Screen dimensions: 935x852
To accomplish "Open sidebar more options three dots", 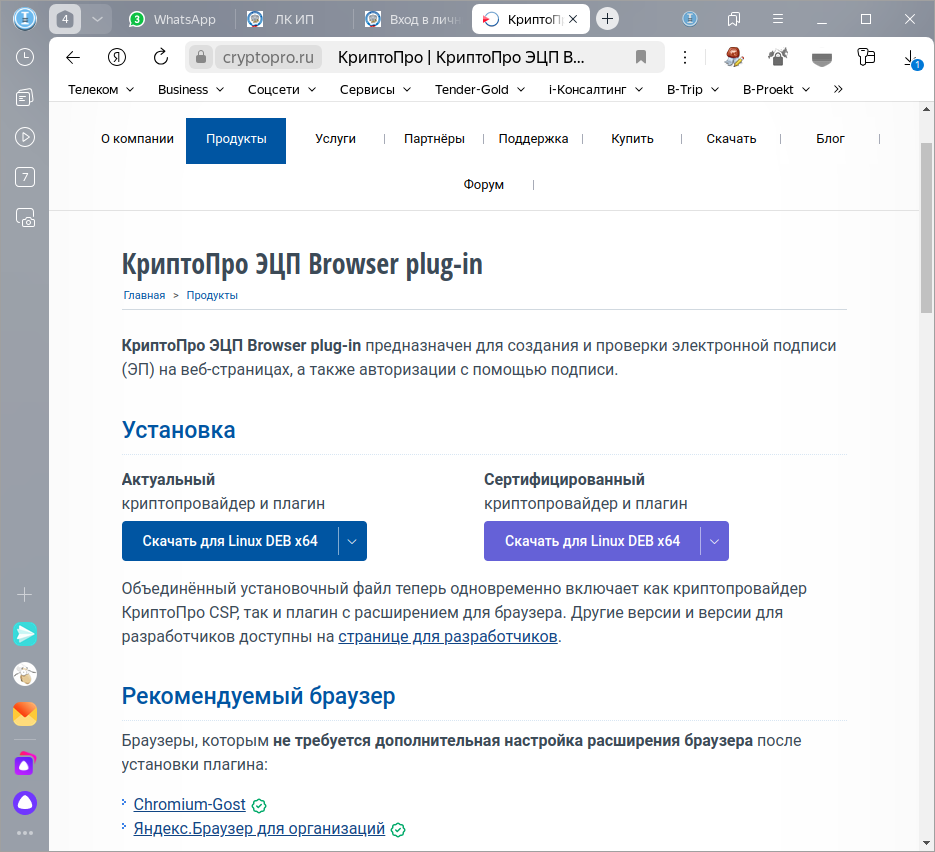I will [25, 833].
